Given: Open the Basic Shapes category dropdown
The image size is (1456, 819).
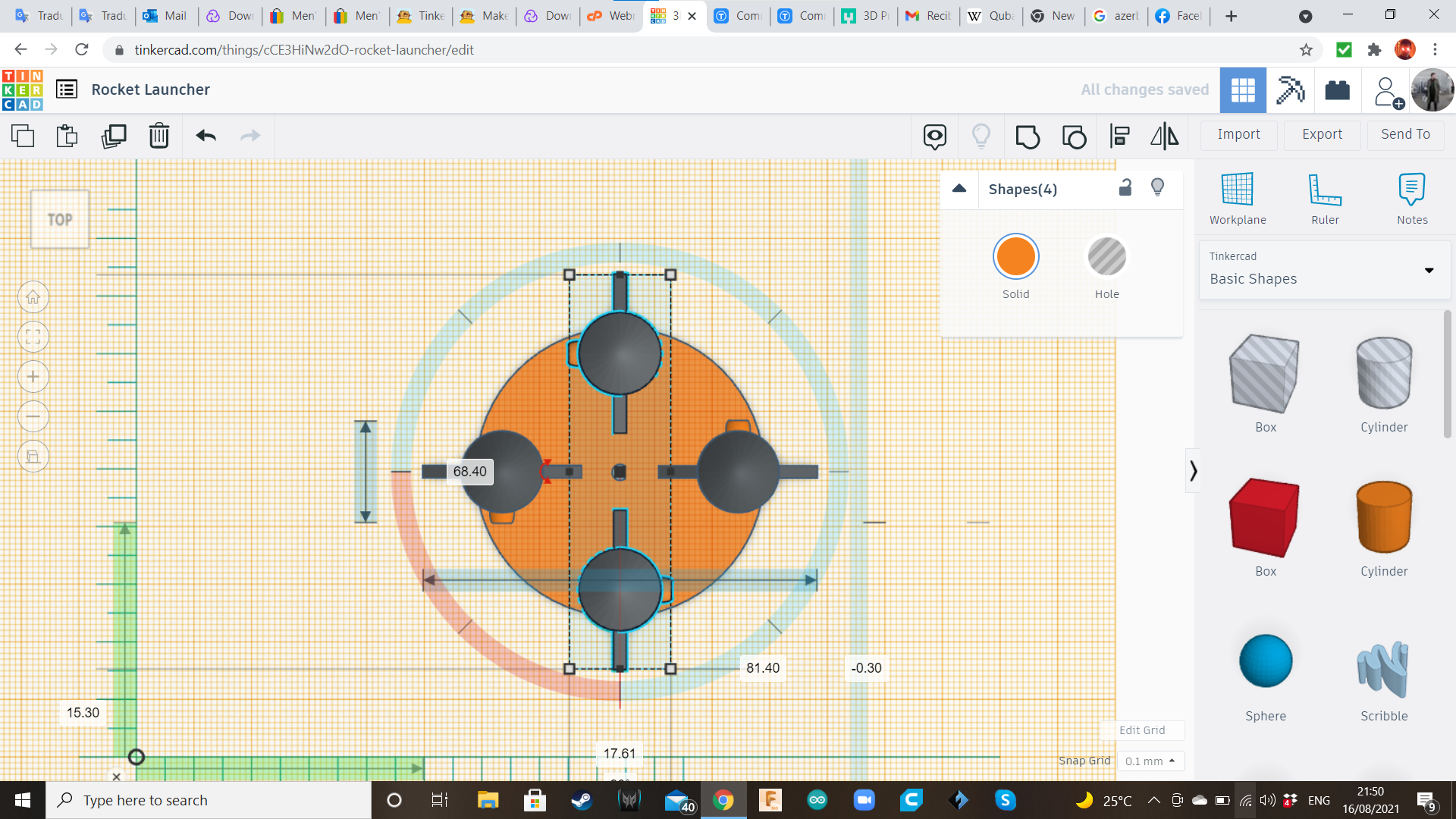Looking at the screenshot, I should 1429,270.
